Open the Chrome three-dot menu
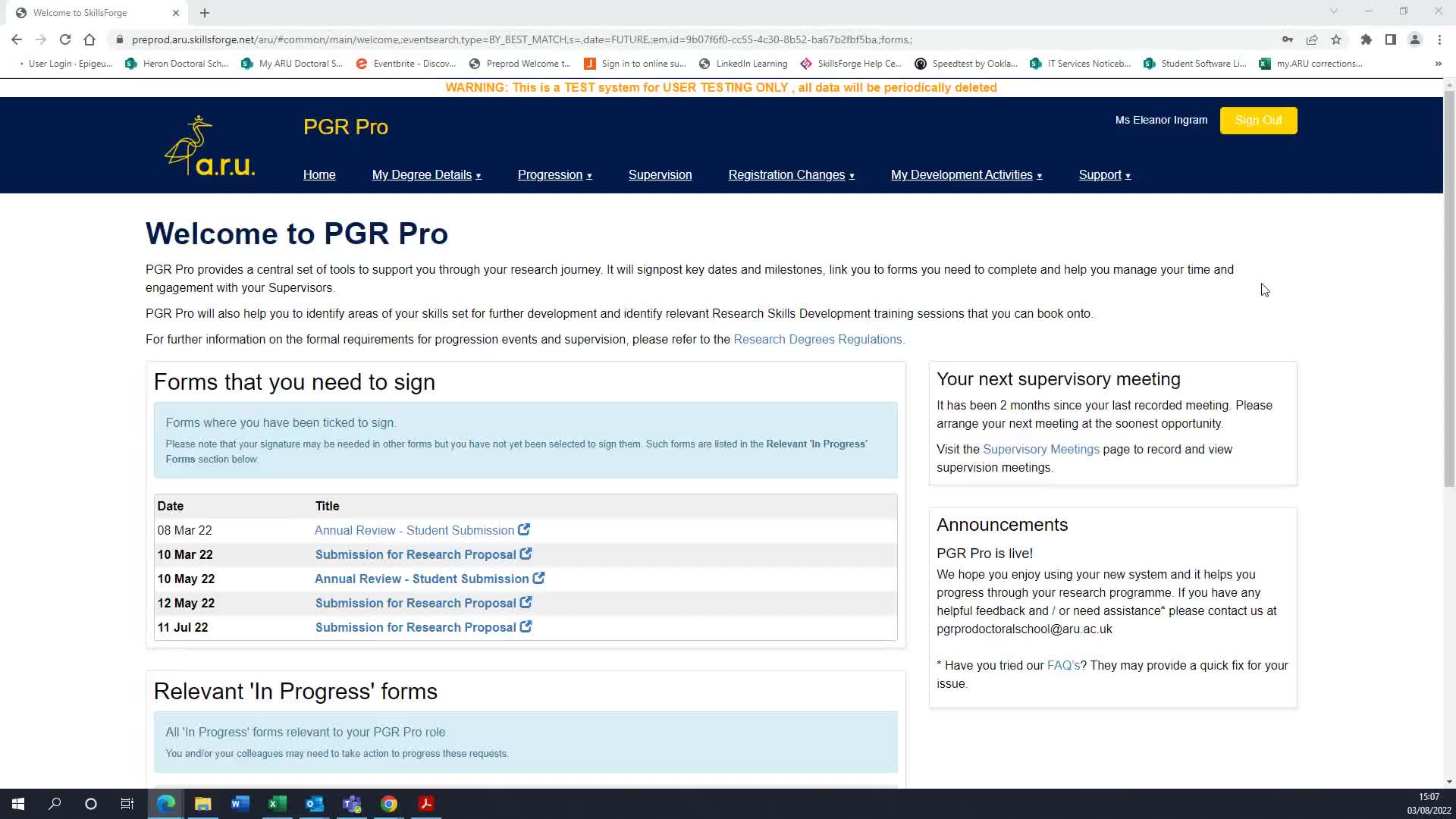 pos(1439,39)
